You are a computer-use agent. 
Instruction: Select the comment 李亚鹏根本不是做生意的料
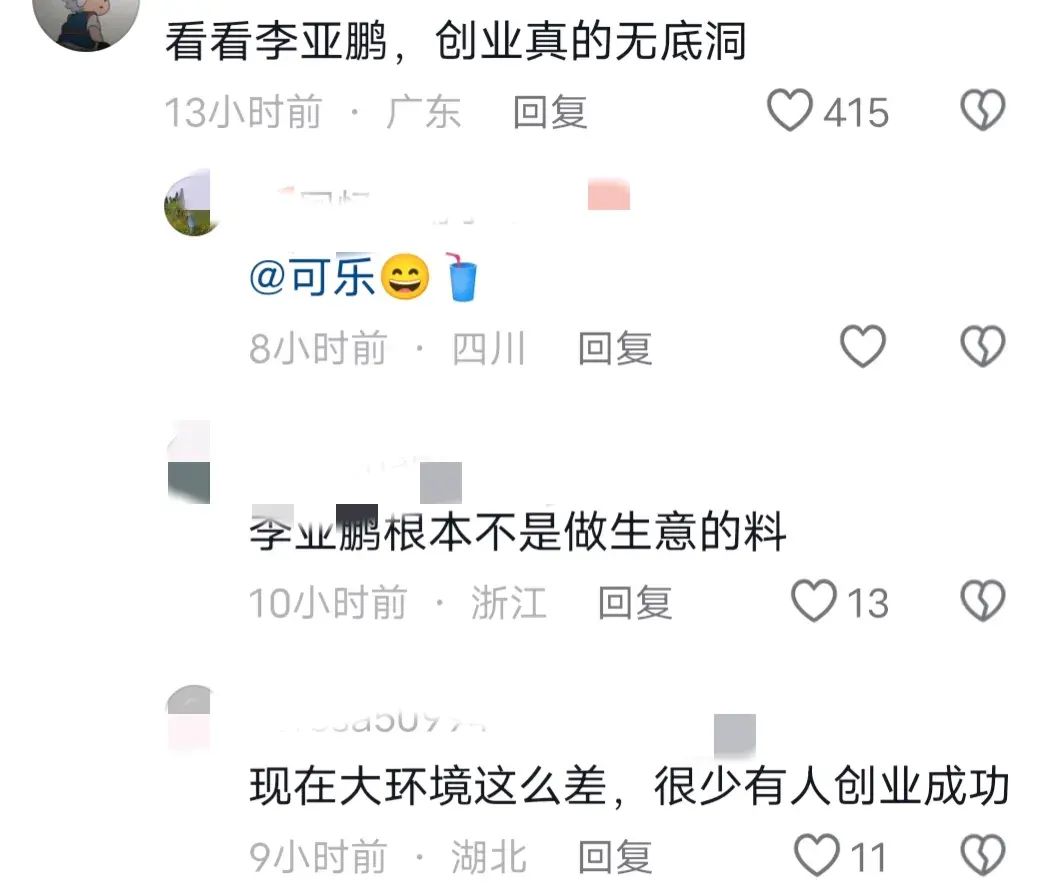tap(518, 531)
